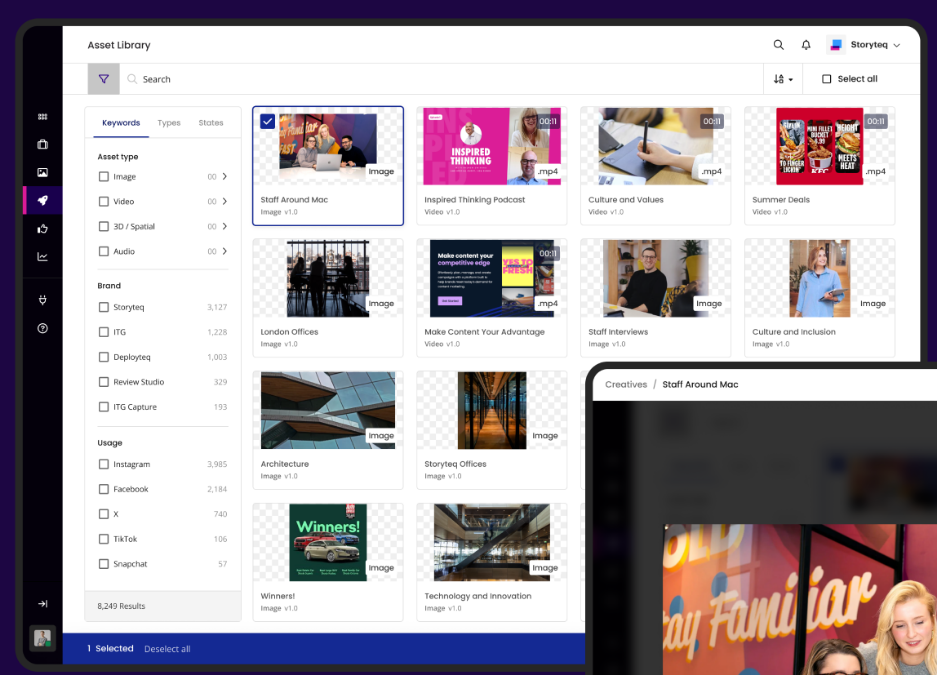This screenshot has width=937, height=675.
Task: Open the sort order dropdown
Action: pos(783,79)
